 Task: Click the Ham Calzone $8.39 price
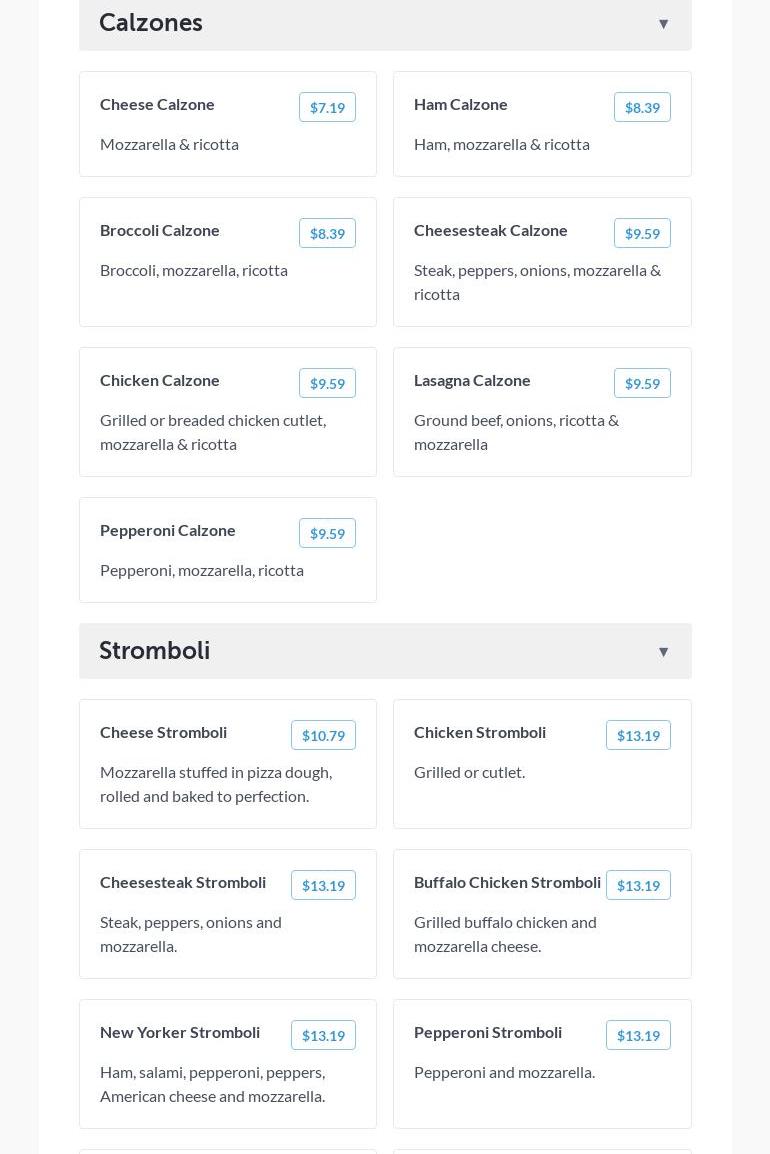(642, 108)
